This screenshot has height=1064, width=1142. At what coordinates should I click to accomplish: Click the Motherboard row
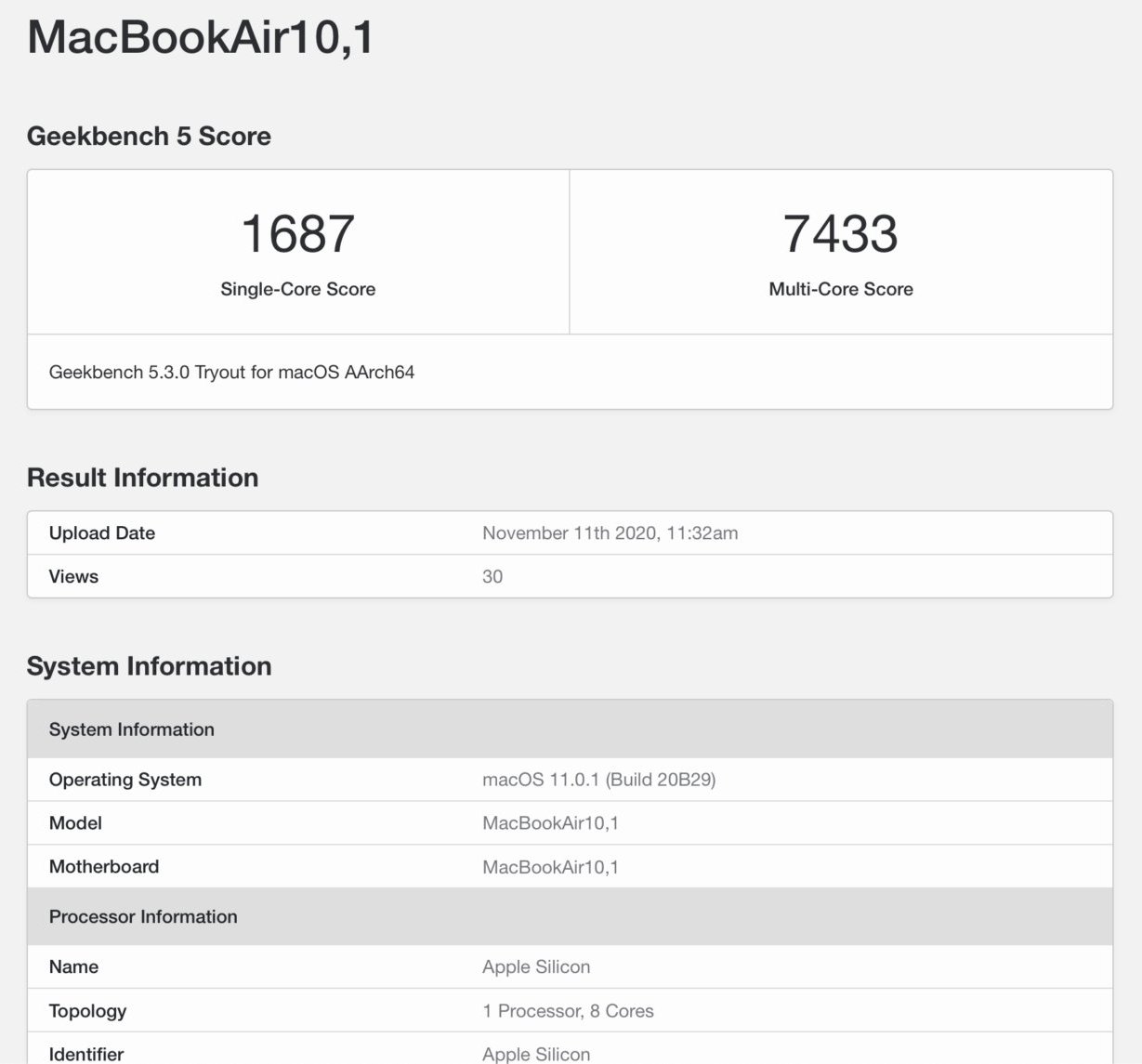pos(105,866)
